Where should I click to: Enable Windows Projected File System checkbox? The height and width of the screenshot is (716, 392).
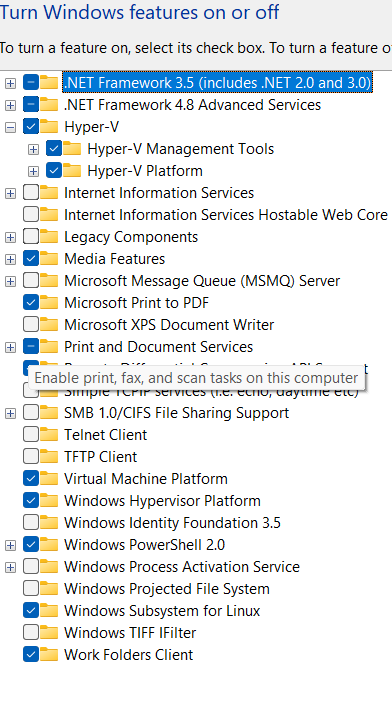pyautogui.click(x=31, y=589)
